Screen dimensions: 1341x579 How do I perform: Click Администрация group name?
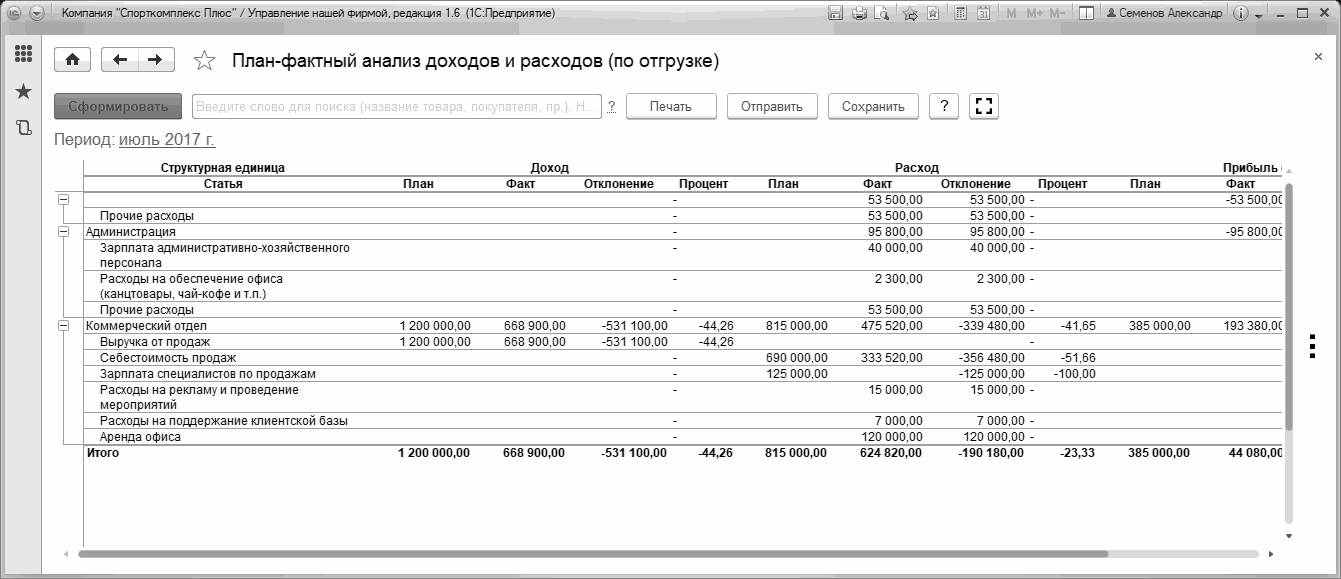[131, 232]
